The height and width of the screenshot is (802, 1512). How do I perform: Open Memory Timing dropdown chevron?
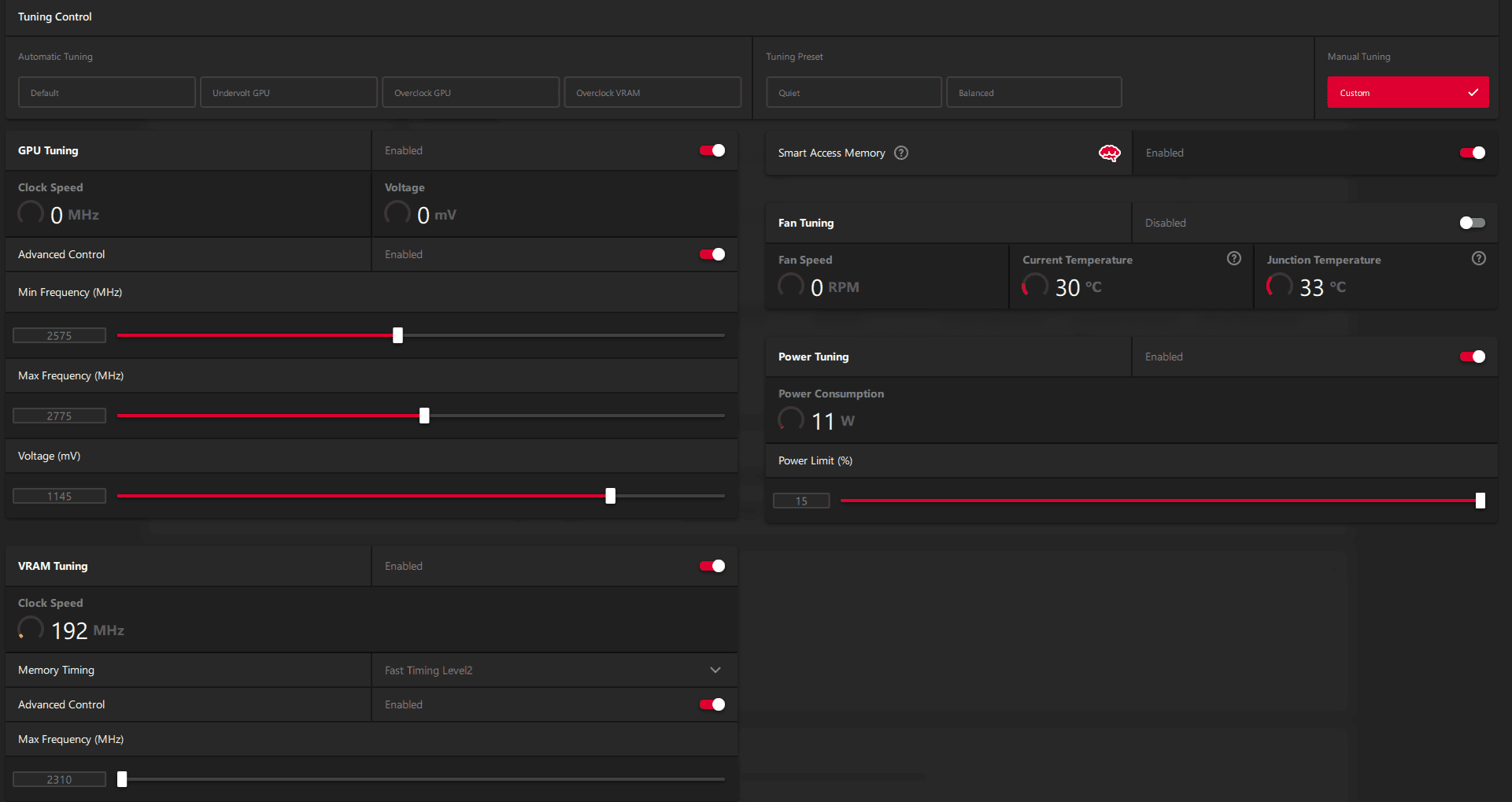715,670
